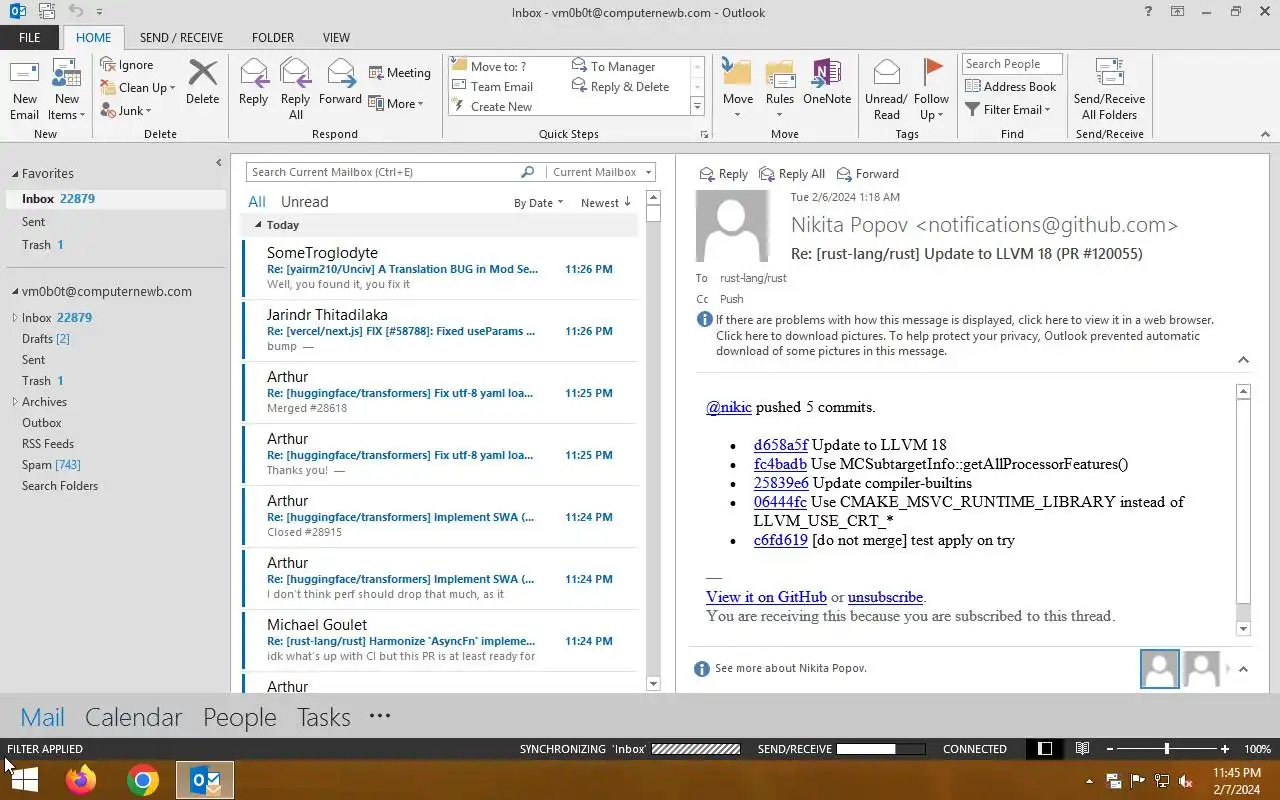Viewport: 1280px width, 800px height.
Task: Collapse the folder pane
Action: pos(218,163)
